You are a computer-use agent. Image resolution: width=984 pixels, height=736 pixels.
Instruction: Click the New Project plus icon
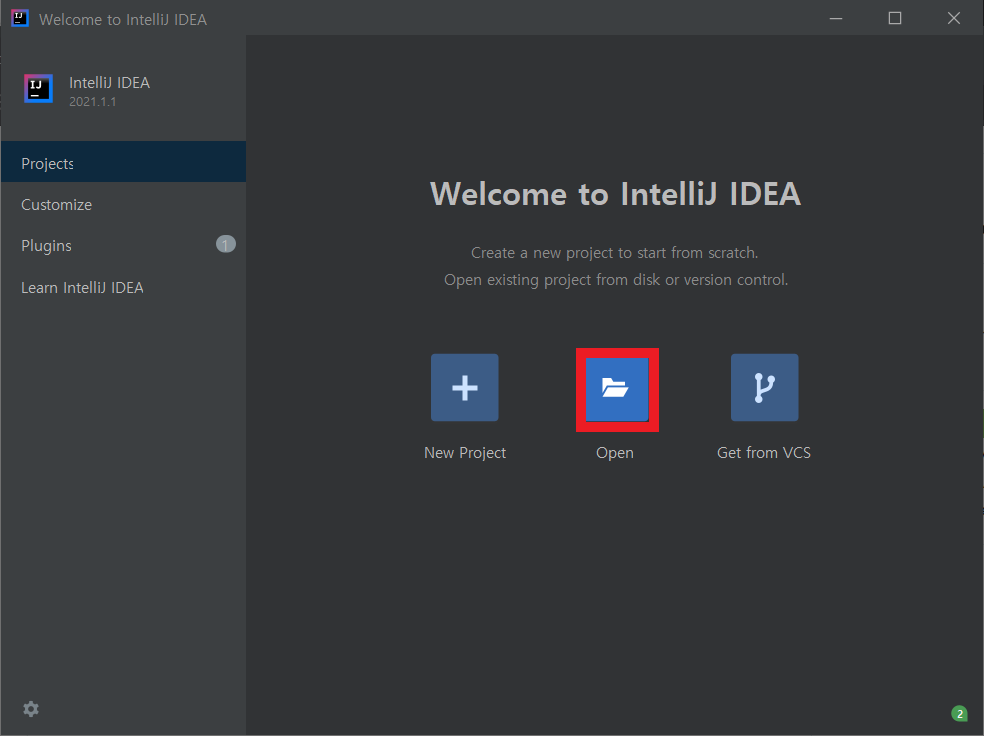[x=464, y=387]
